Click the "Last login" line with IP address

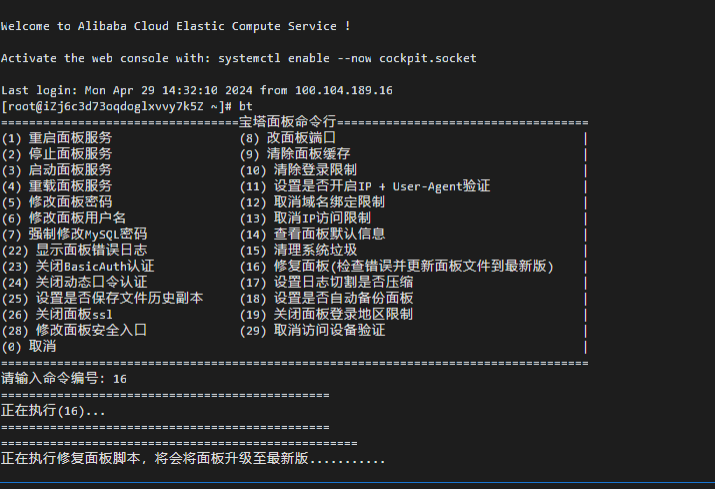(x=197, y=90)
